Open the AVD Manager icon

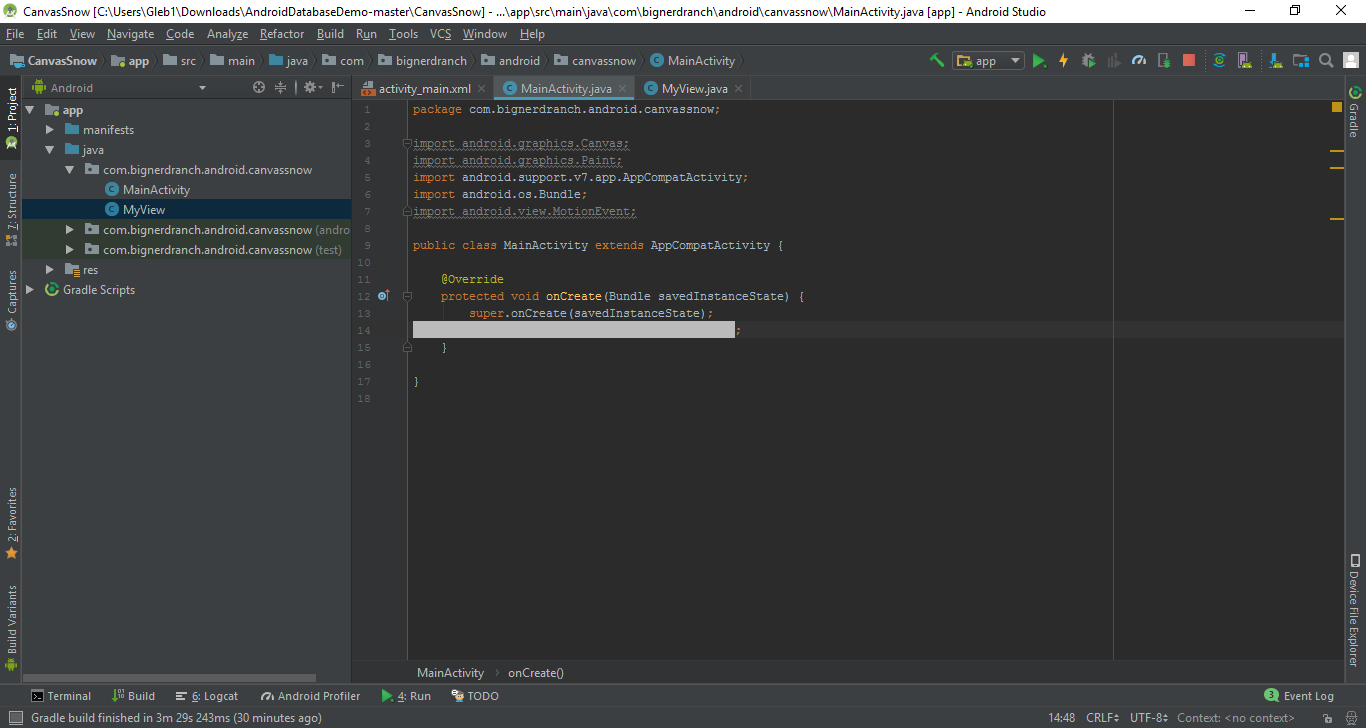tap(1245, 61)
